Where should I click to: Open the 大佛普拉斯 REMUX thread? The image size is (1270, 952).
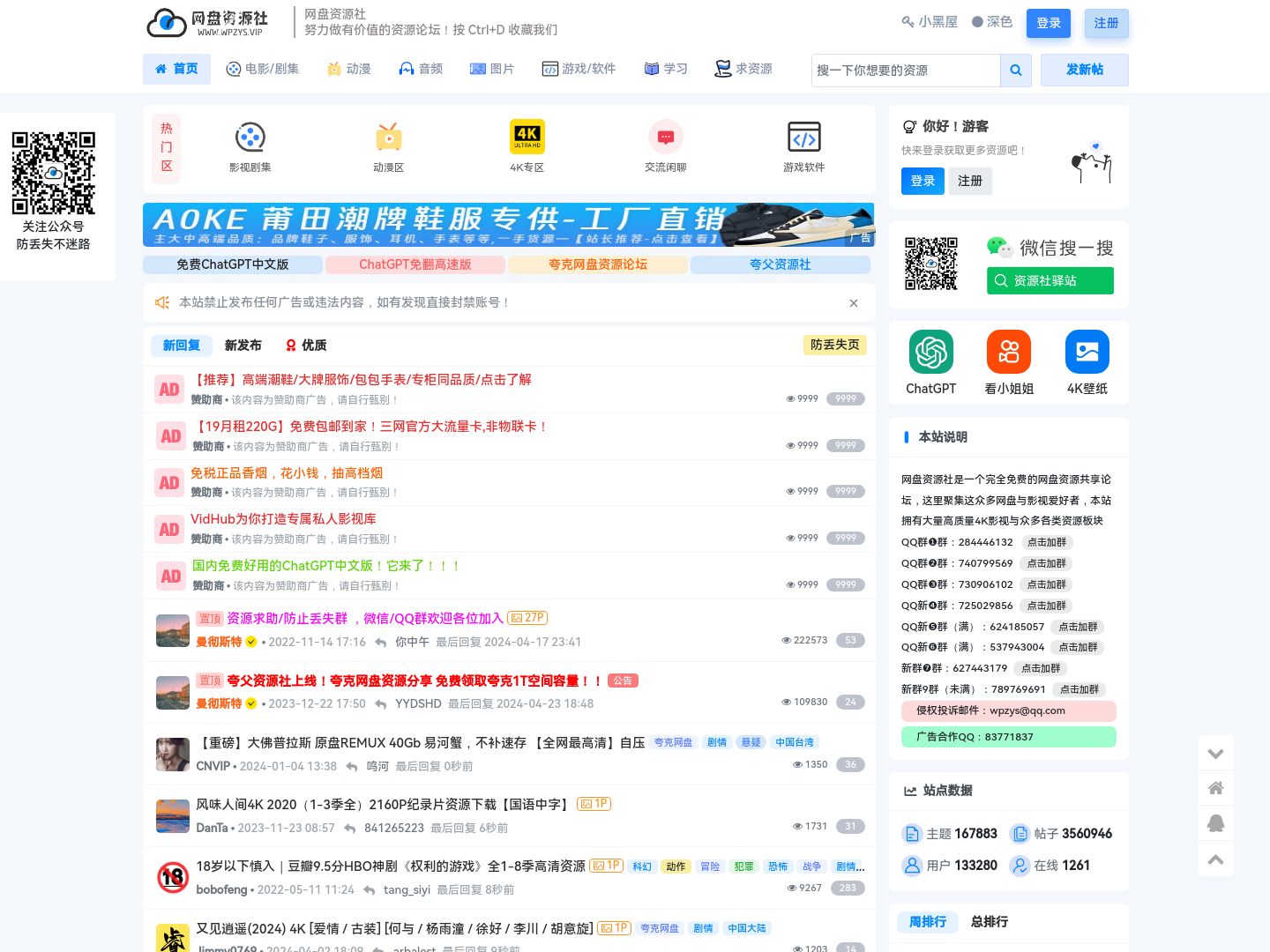(x=421, y=743)
